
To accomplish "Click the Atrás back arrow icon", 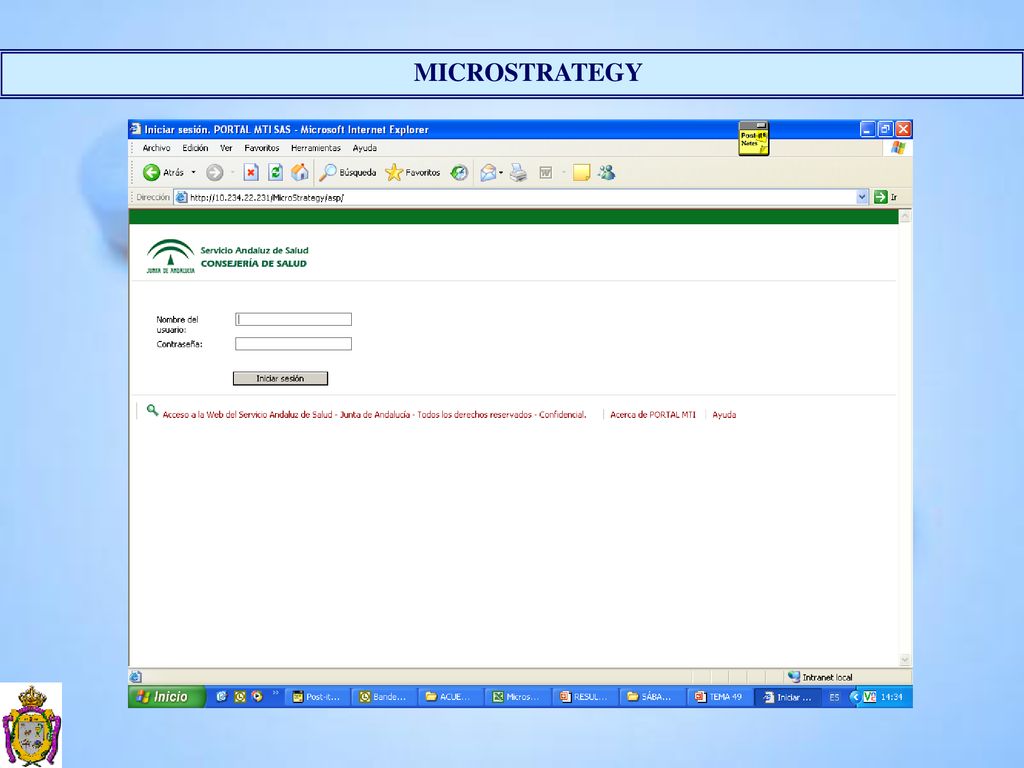I will tap(152, 172).
